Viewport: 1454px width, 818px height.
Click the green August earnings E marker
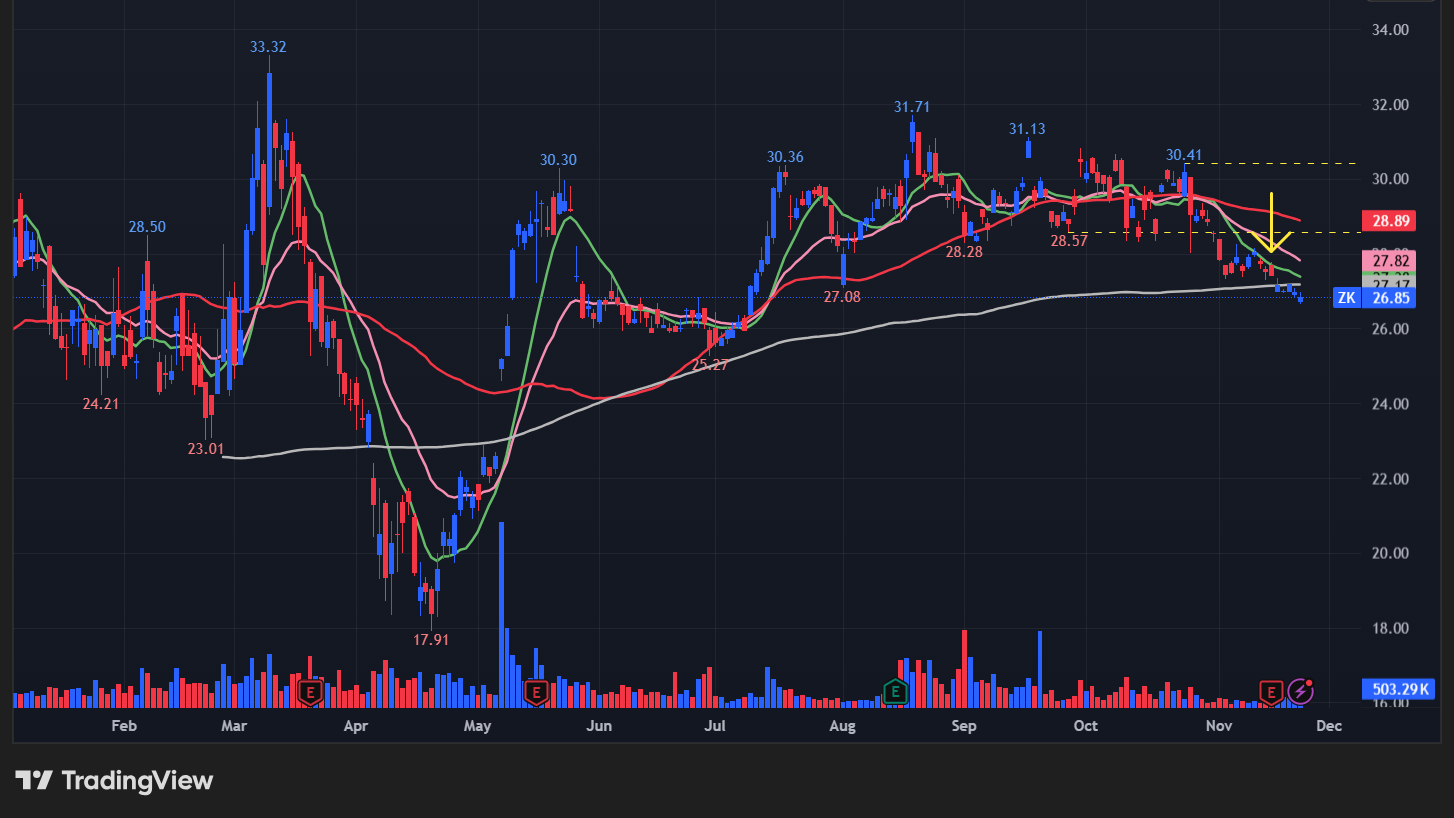(x=895, y=690)
